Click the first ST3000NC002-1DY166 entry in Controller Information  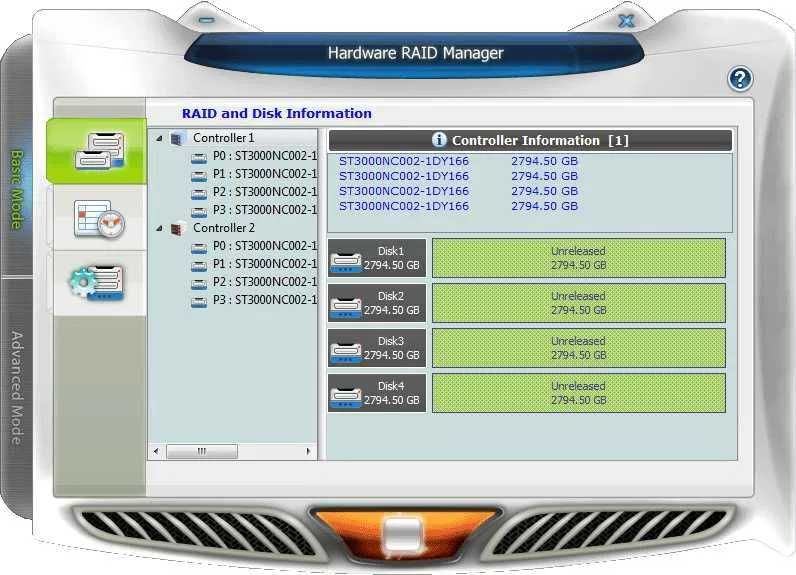404,161
